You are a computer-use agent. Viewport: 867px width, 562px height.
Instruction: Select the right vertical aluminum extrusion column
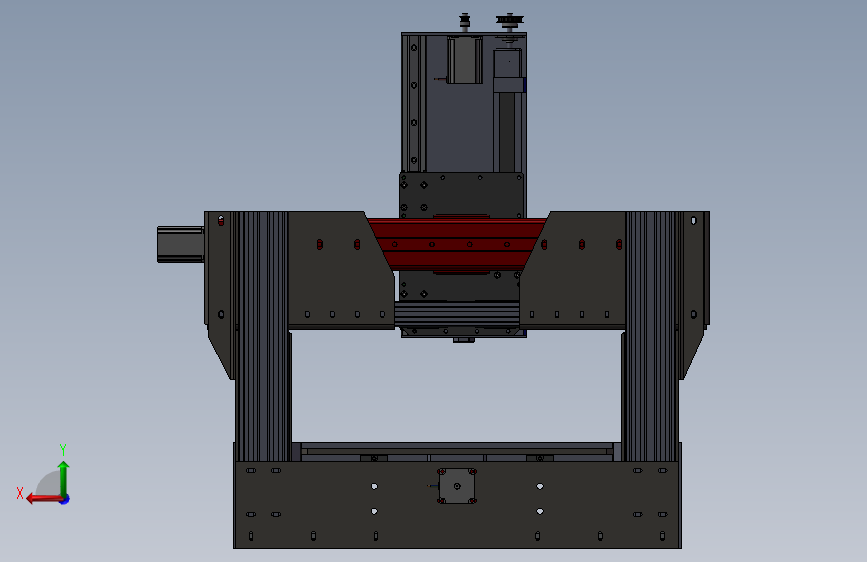click(651, 336)
